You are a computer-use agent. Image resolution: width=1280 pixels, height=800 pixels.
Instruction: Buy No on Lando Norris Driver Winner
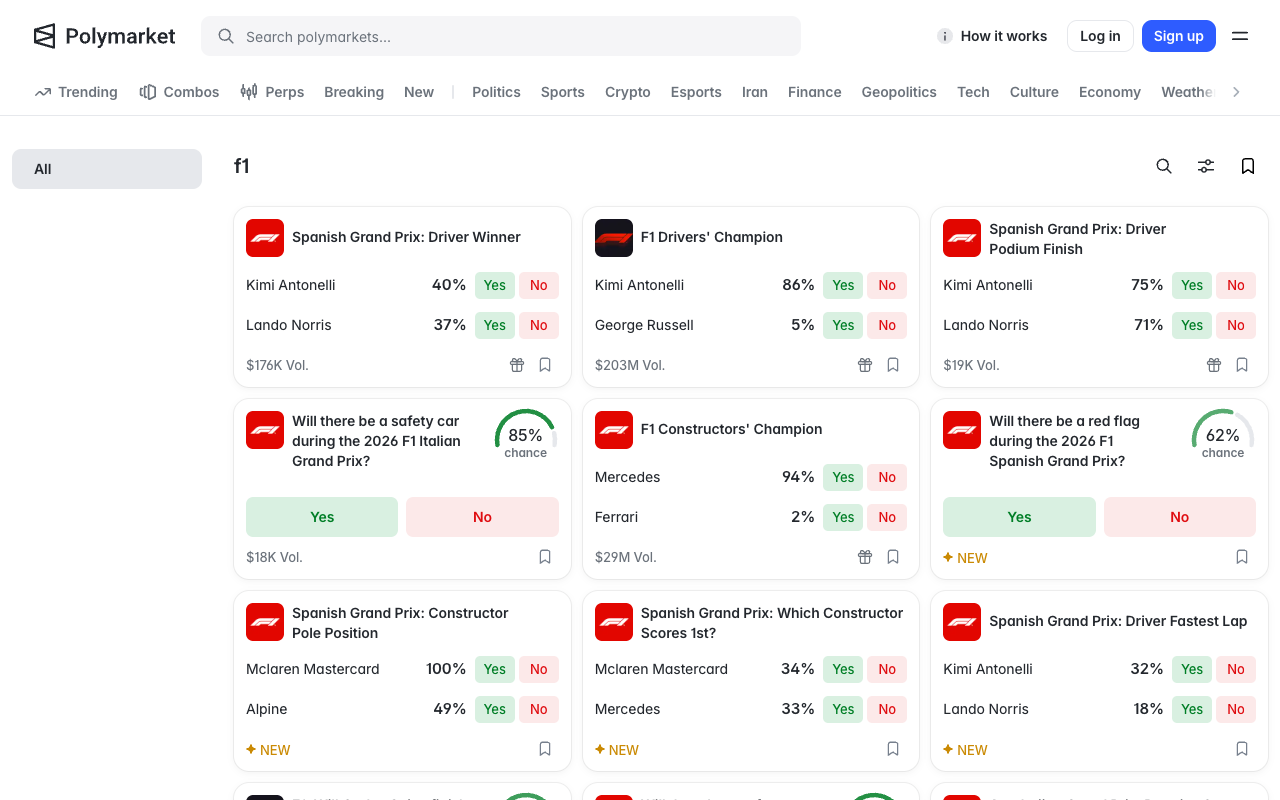click(539, 325)
